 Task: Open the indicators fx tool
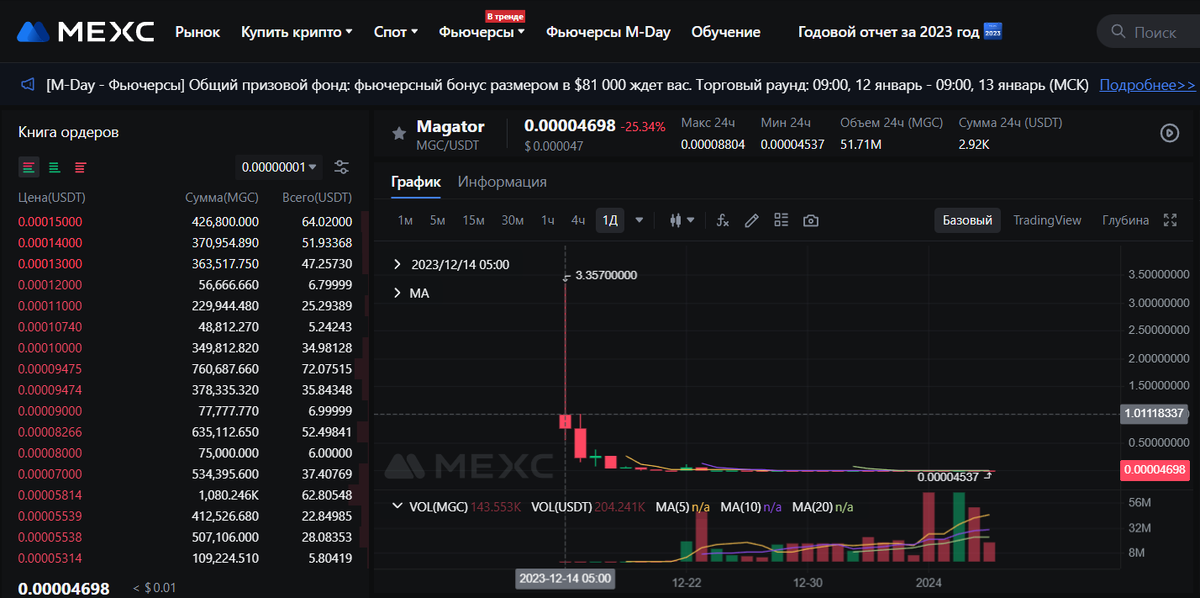[723, 220]
